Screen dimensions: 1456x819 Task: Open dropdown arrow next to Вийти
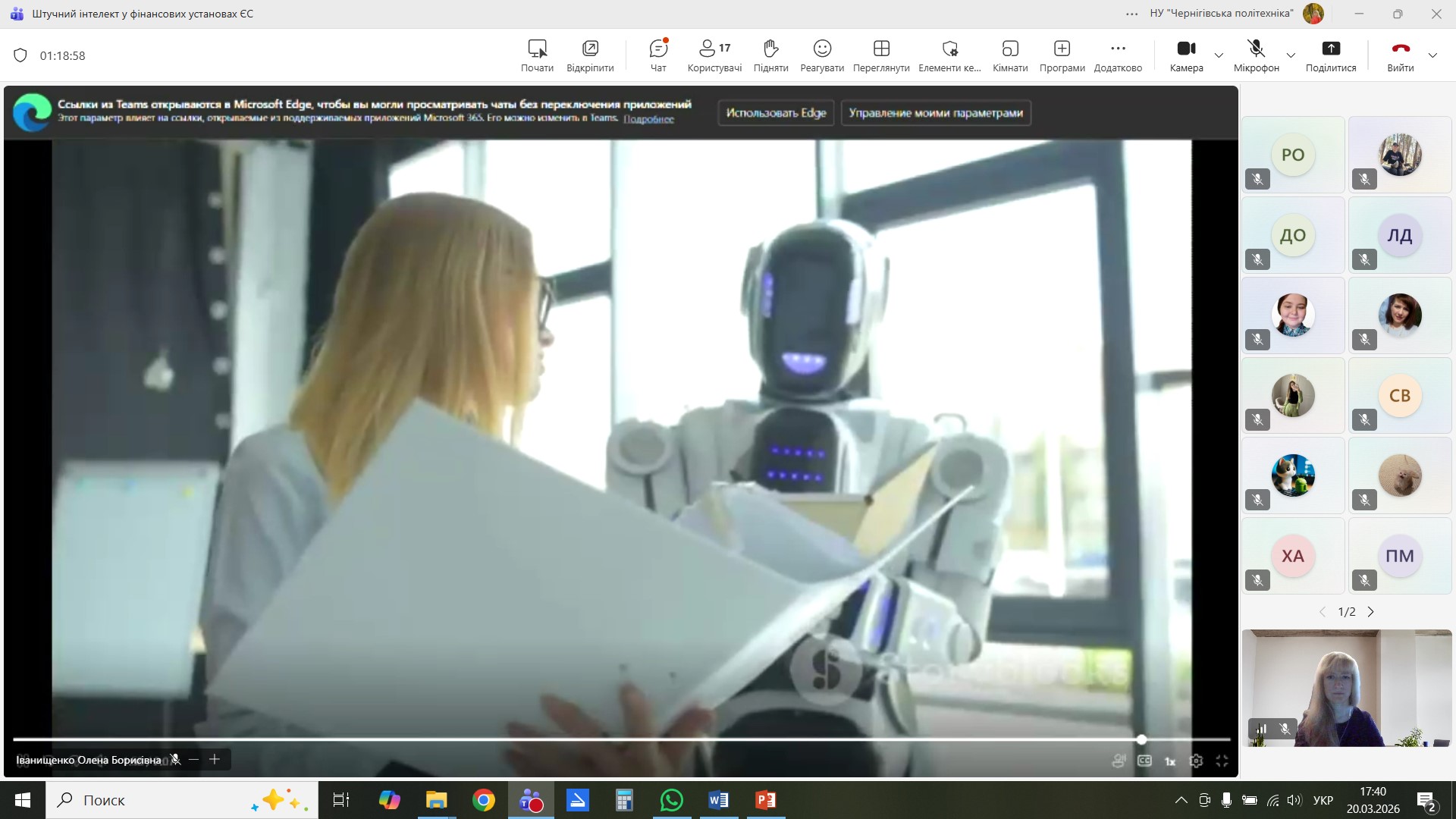point(1432,55)
